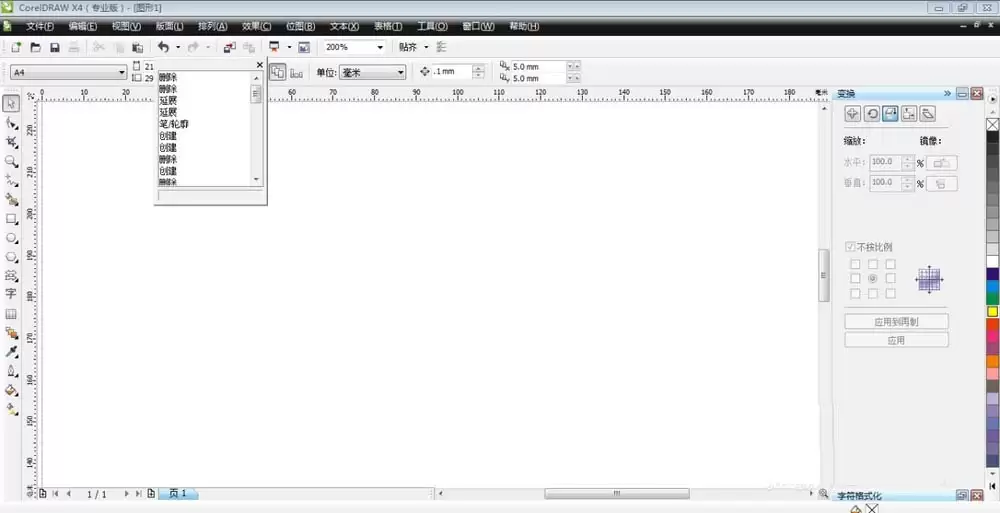This screenshot has width=1000, height=513.
Task: Select the center anchor radio button
Action: point(873,278)
